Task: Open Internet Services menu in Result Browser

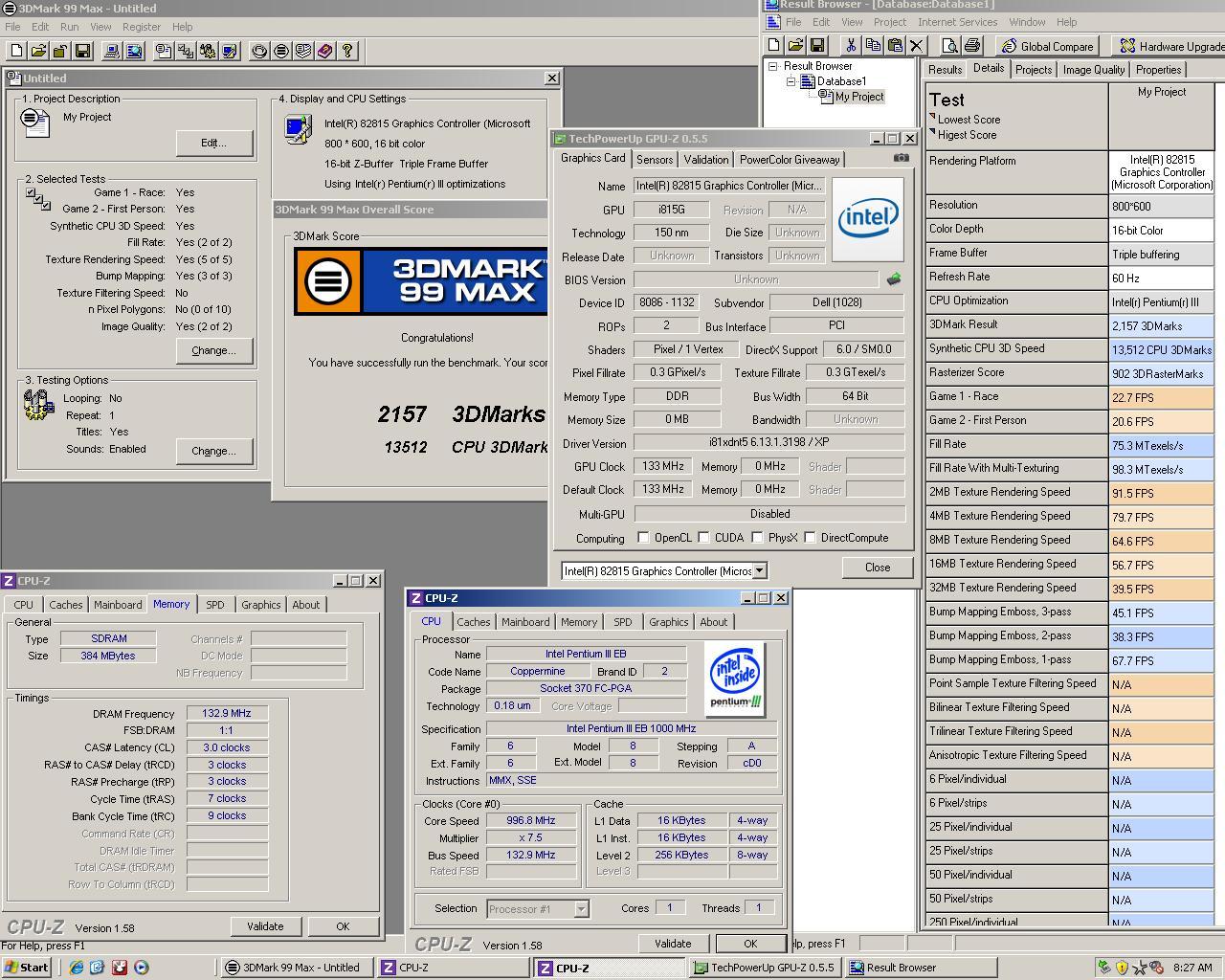Action: [x=957, y=22]
